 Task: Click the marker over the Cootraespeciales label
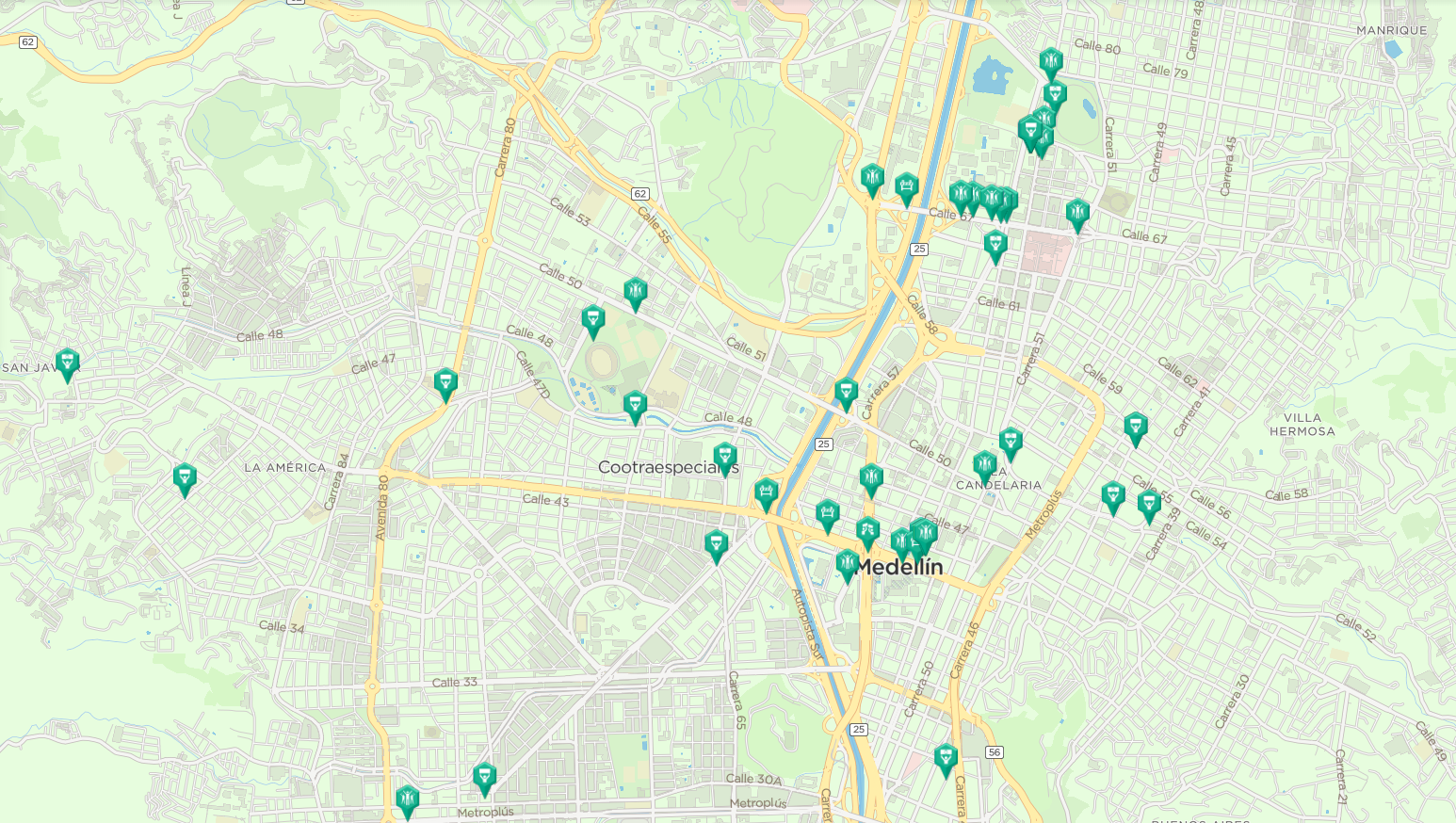pos(724,459)
